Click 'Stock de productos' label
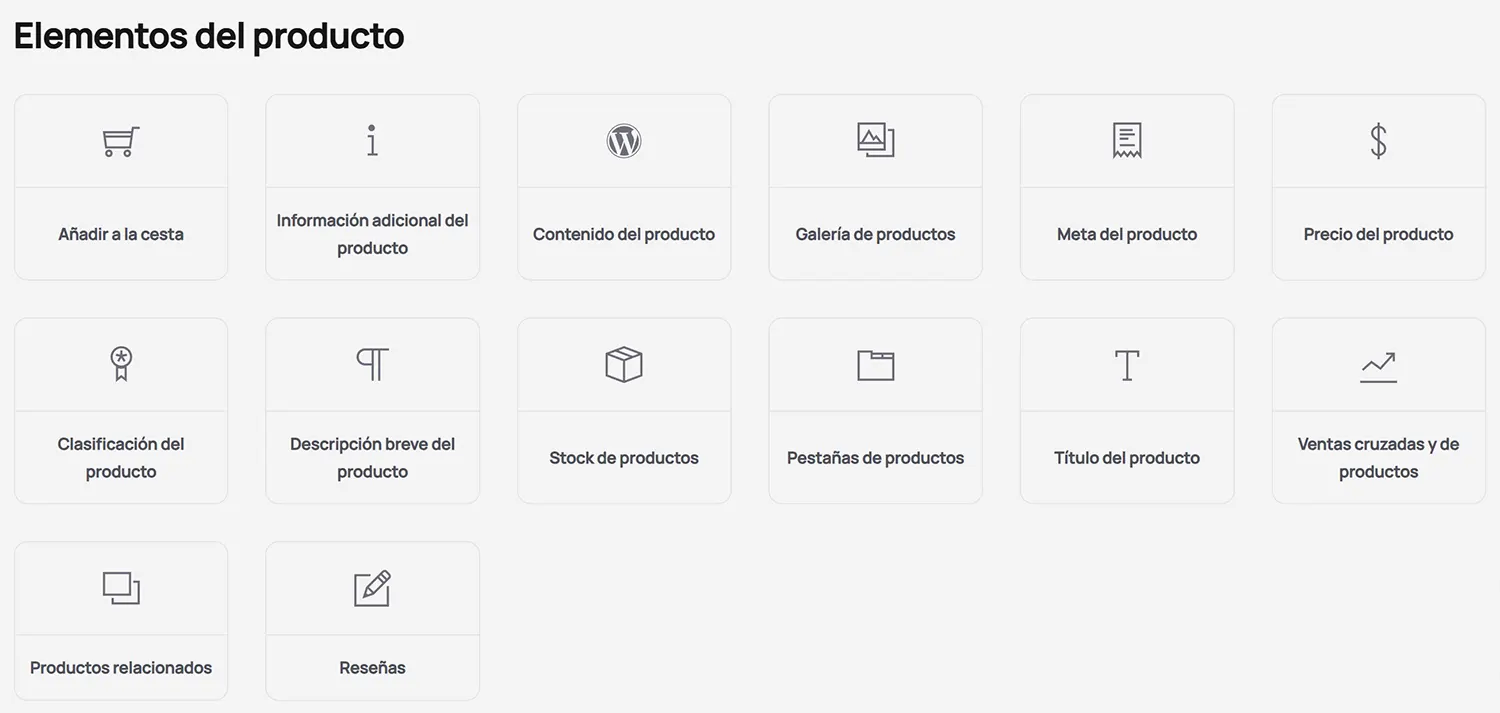1500x713 pixels. pyautogui.click(x=624, y=458)
